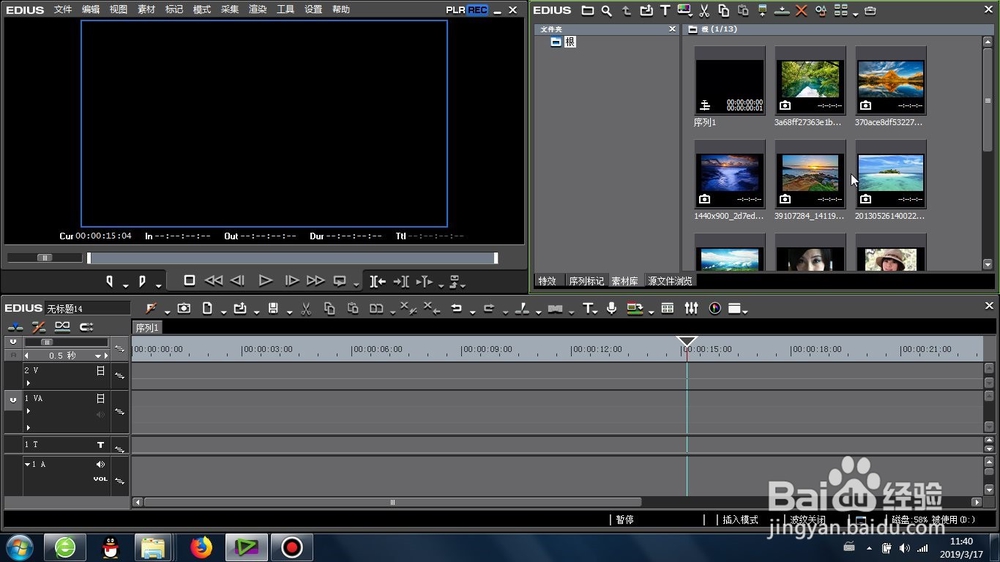Viewport: 1000px width, 562px height.
Task: Open new folder icon in bin toolbar
Action: pyautogui.click(x=587, y=10)
